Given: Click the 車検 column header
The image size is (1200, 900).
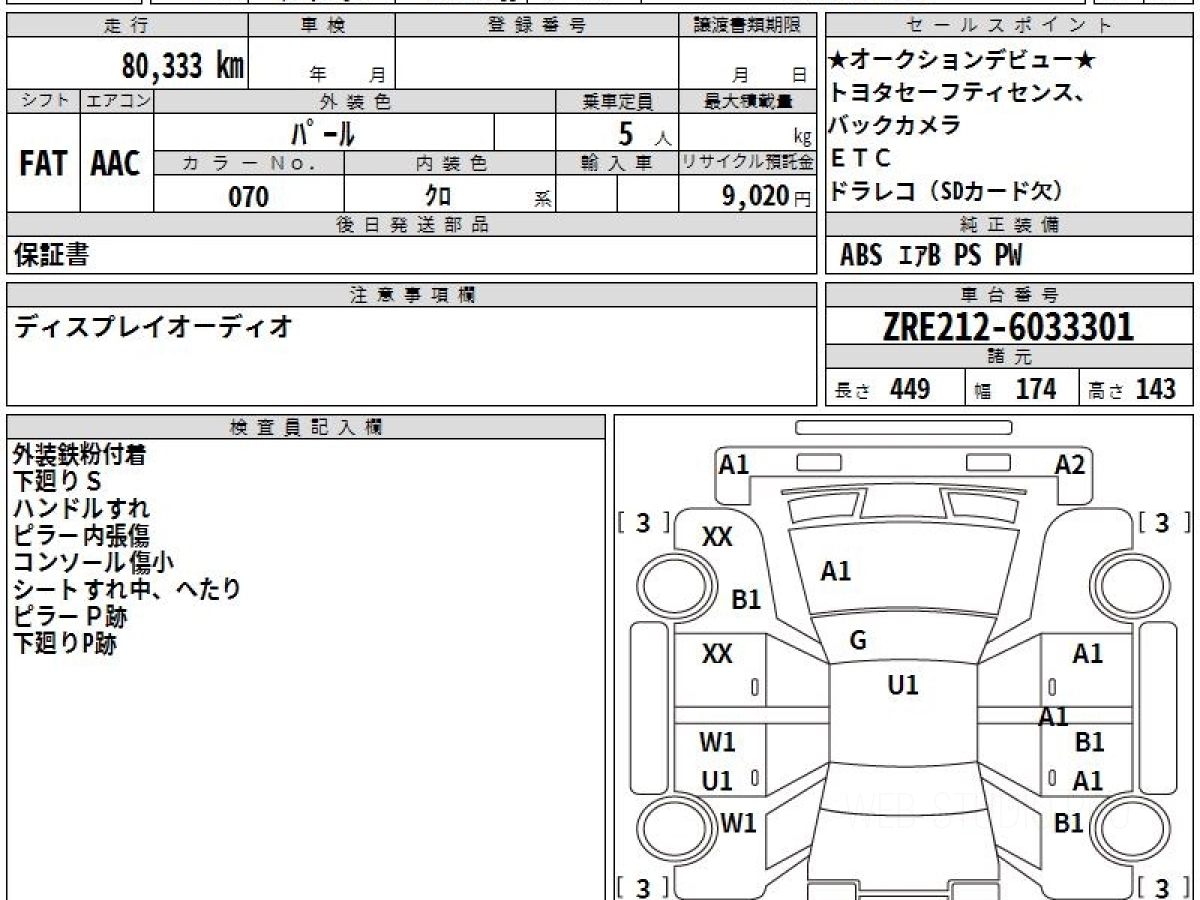Looking at the screenshot, I should [x=322, y=26].
